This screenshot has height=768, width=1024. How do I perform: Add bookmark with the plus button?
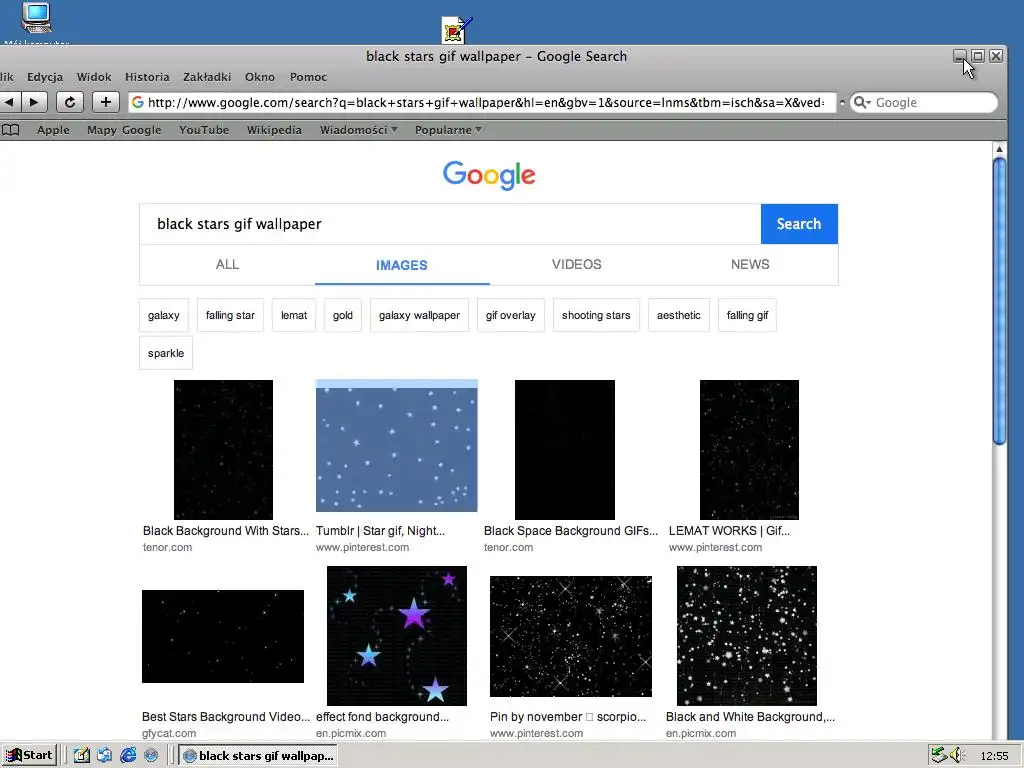point(105,102)
